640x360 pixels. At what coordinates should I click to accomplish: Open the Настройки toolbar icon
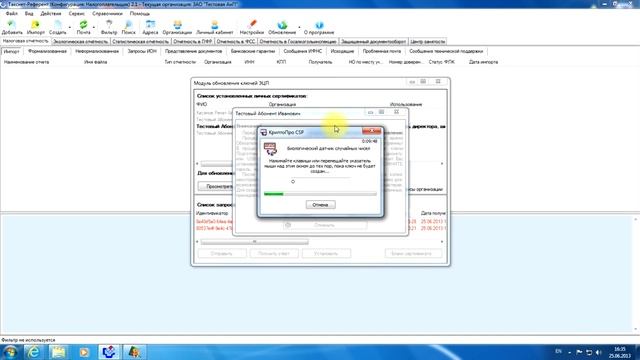[x=252, y=27]
